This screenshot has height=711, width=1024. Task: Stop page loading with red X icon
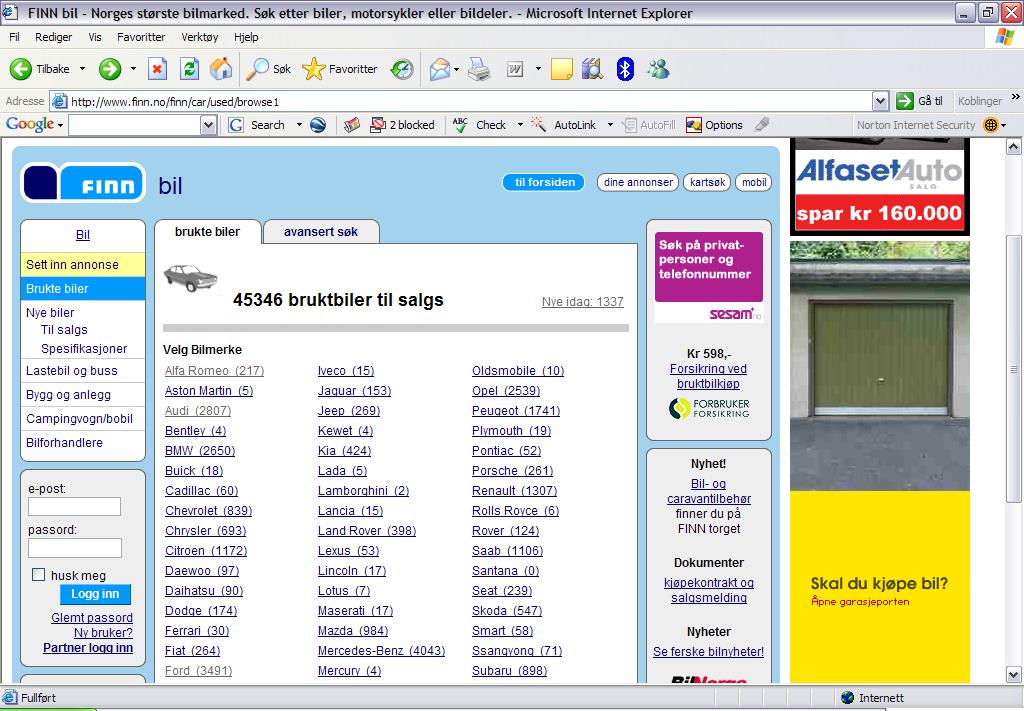(x=157, y=69)
